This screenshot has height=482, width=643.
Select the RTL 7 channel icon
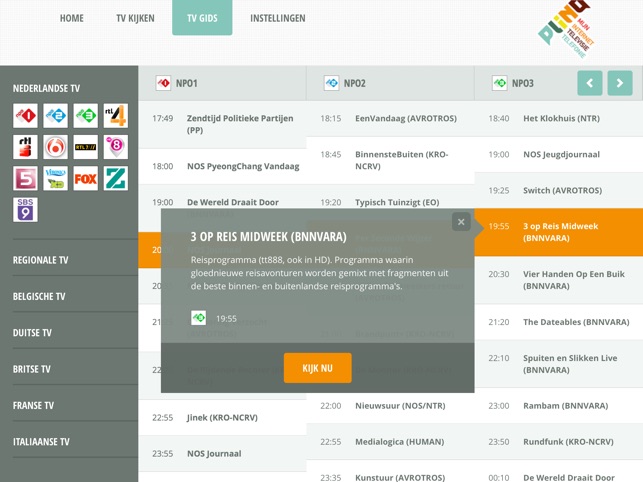click(86, 147)
